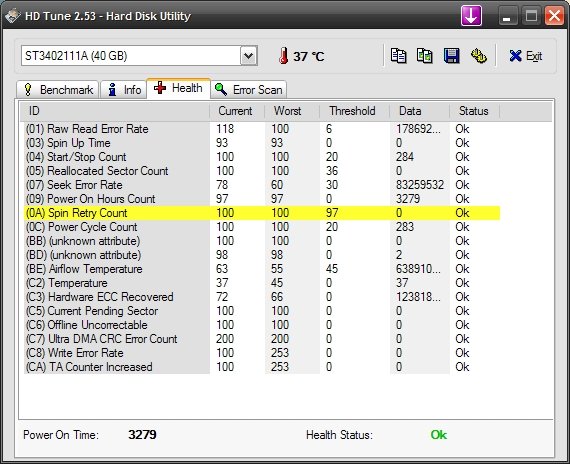The width and height of the screenshot is (570, 464).
Task: Click the blue floppy disk save icon
Action: (451, 56)
